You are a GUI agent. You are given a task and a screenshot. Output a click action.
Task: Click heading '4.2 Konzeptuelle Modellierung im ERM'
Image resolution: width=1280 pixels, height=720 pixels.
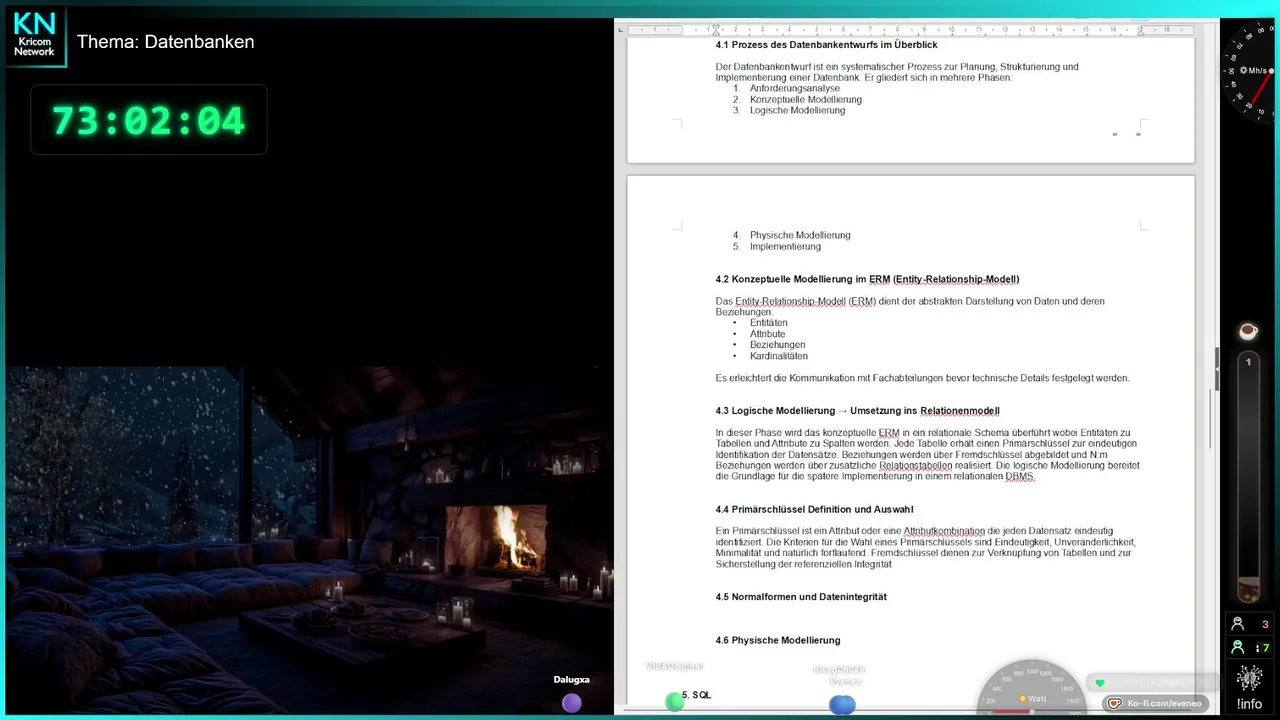(x=867, y=279)
